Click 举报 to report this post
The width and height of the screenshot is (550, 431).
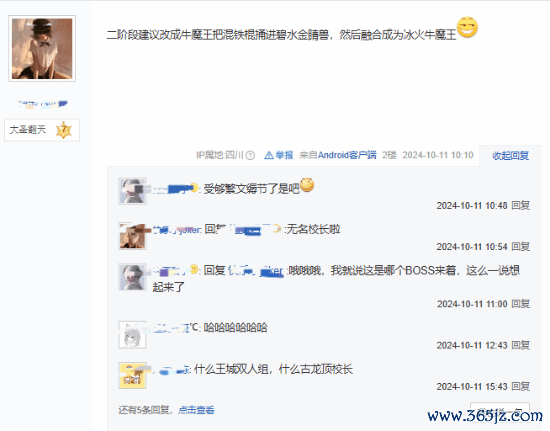[284, 155]
